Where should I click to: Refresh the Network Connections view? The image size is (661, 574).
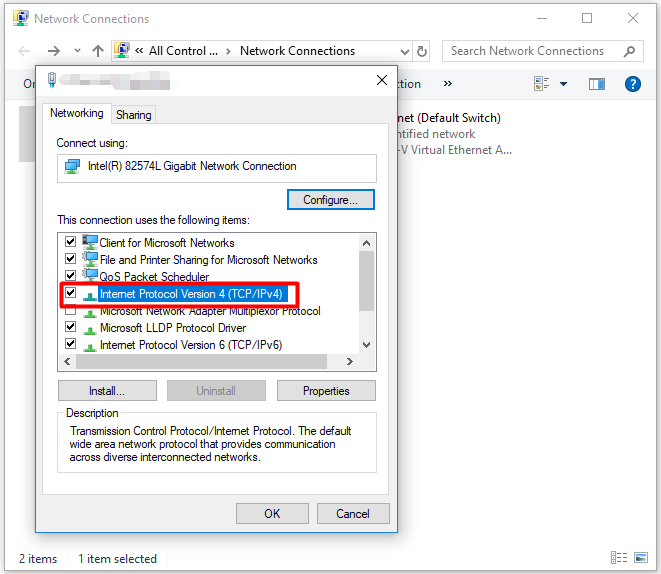(x=422, y=51)
